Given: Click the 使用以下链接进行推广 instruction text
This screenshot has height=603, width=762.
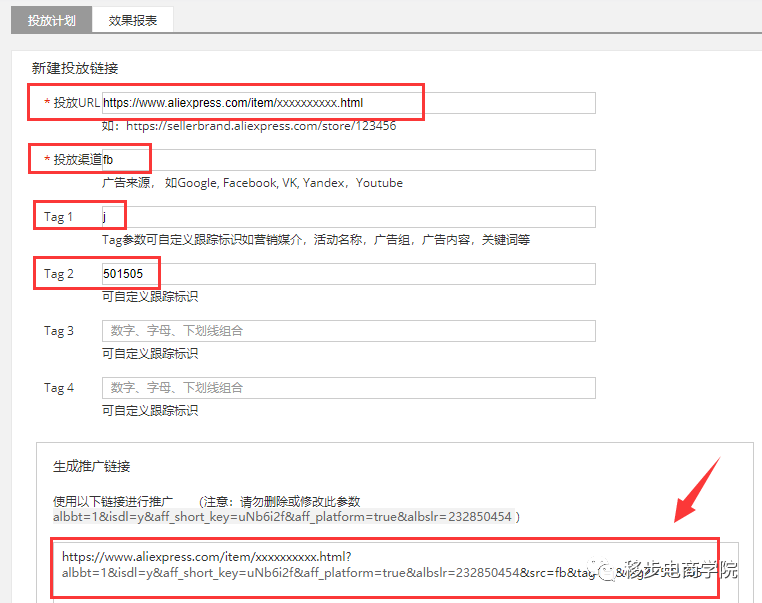Looking at the screenshot, I should (113, 501).
